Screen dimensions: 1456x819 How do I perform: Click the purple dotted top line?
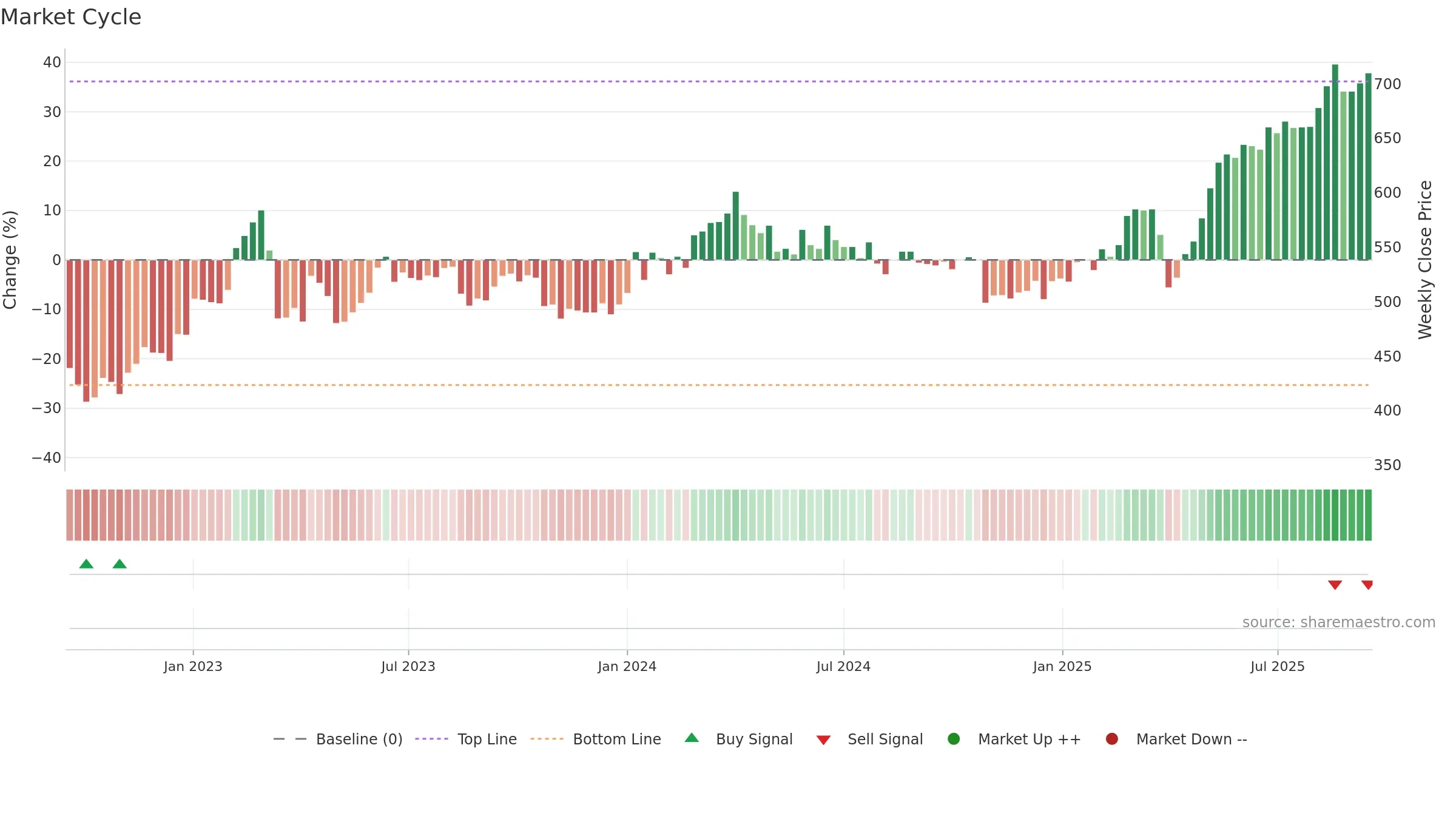click(719, 81)
